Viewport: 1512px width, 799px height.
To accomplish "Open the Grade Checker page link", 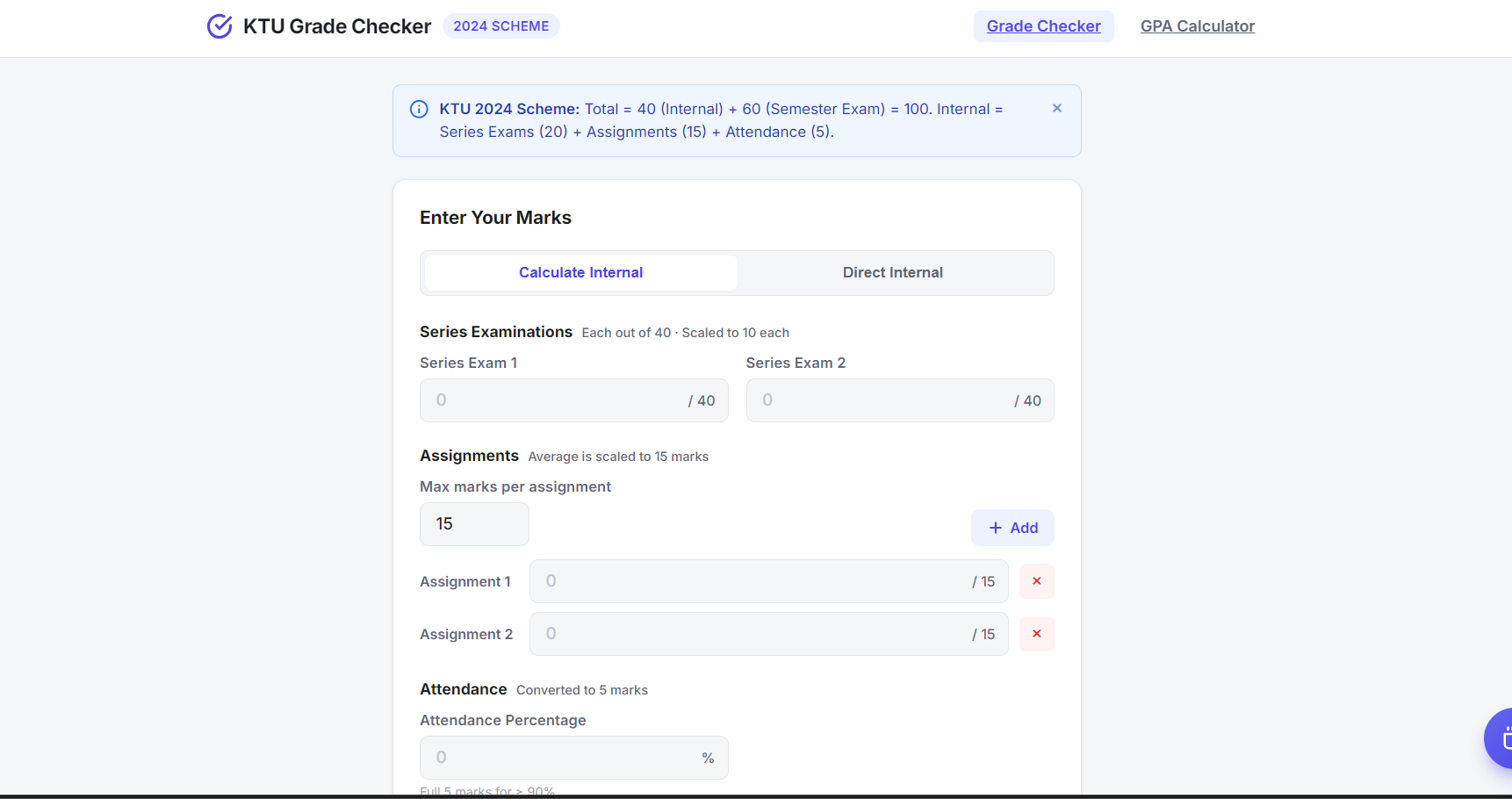I will [1044, 26].
